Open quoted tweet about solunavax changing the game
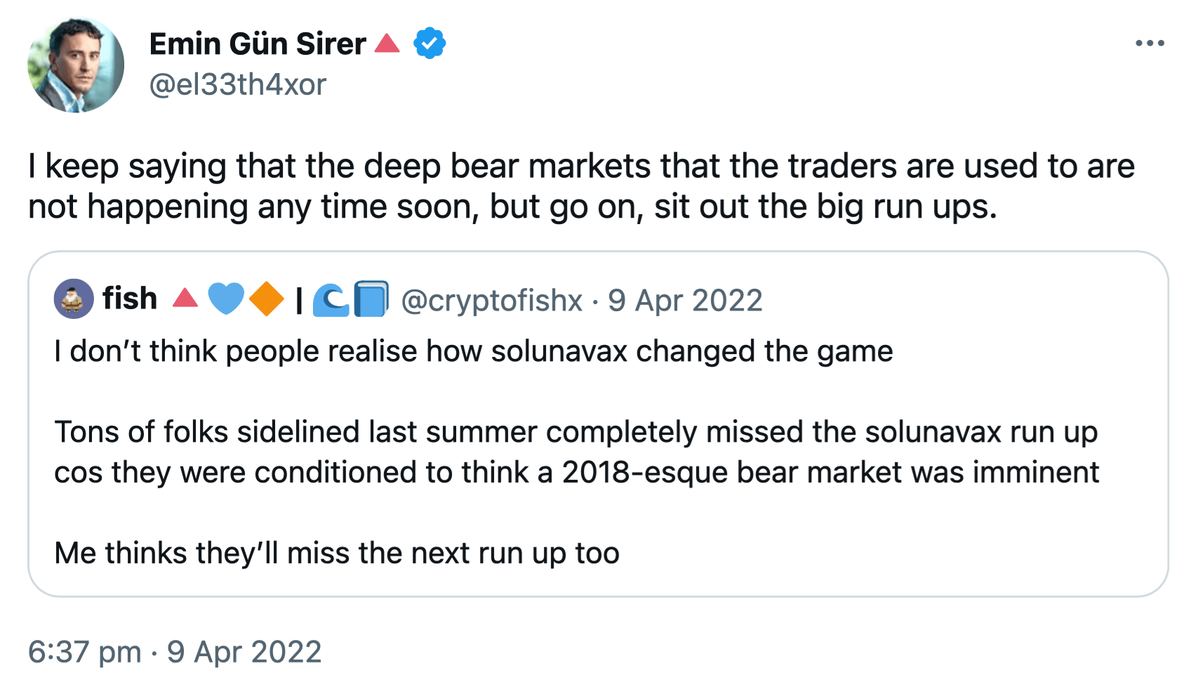 point(598,423)
